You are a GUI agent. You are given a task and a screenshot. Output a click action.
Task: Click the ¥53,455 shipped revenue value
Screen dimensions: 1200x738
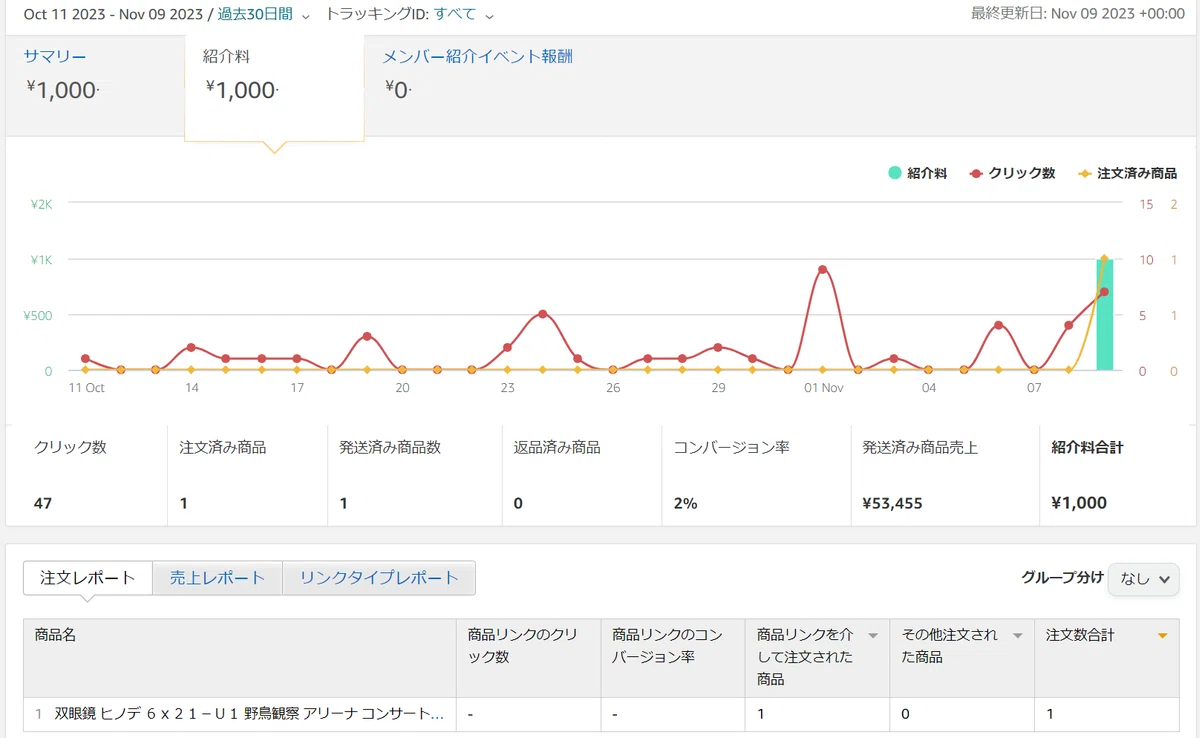pos(893,504)
